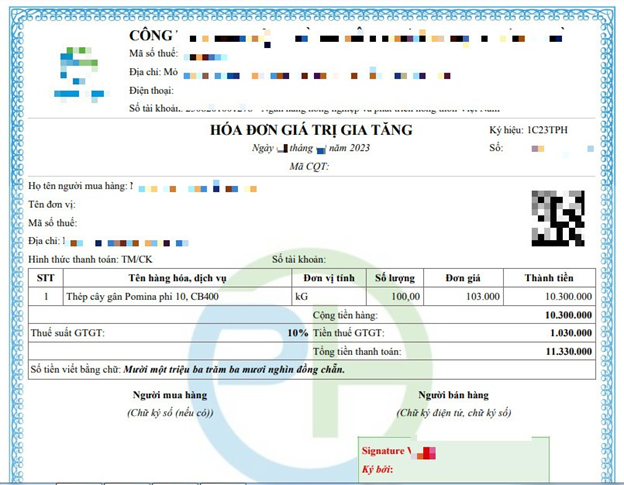
Task: Click the 'Người mua hàng' heading
Action: pos(170,395)
